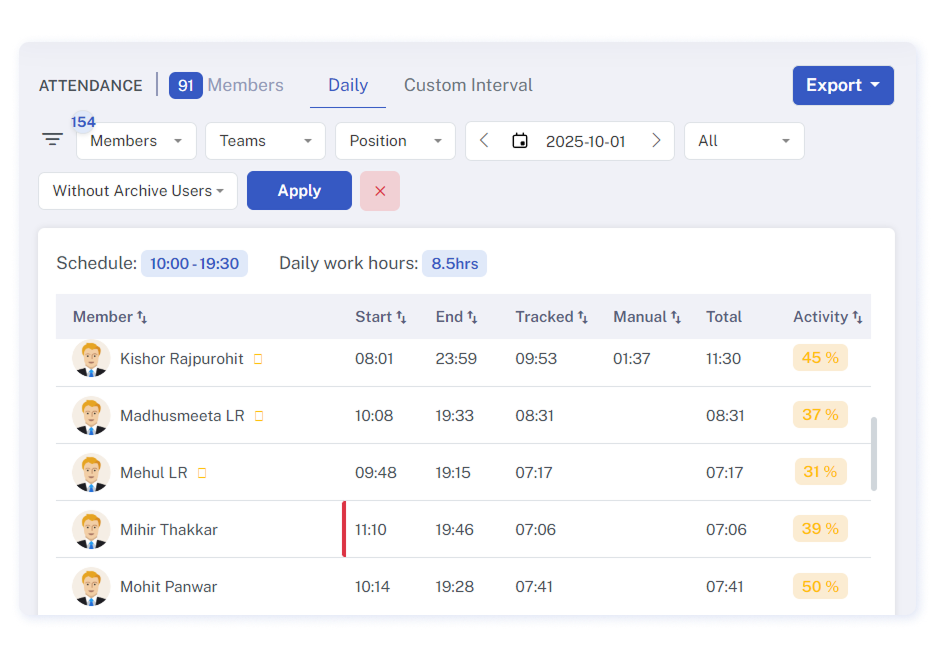Select the Daily tab
Screen dimensions: 934x656
click(x=348, y=86)
